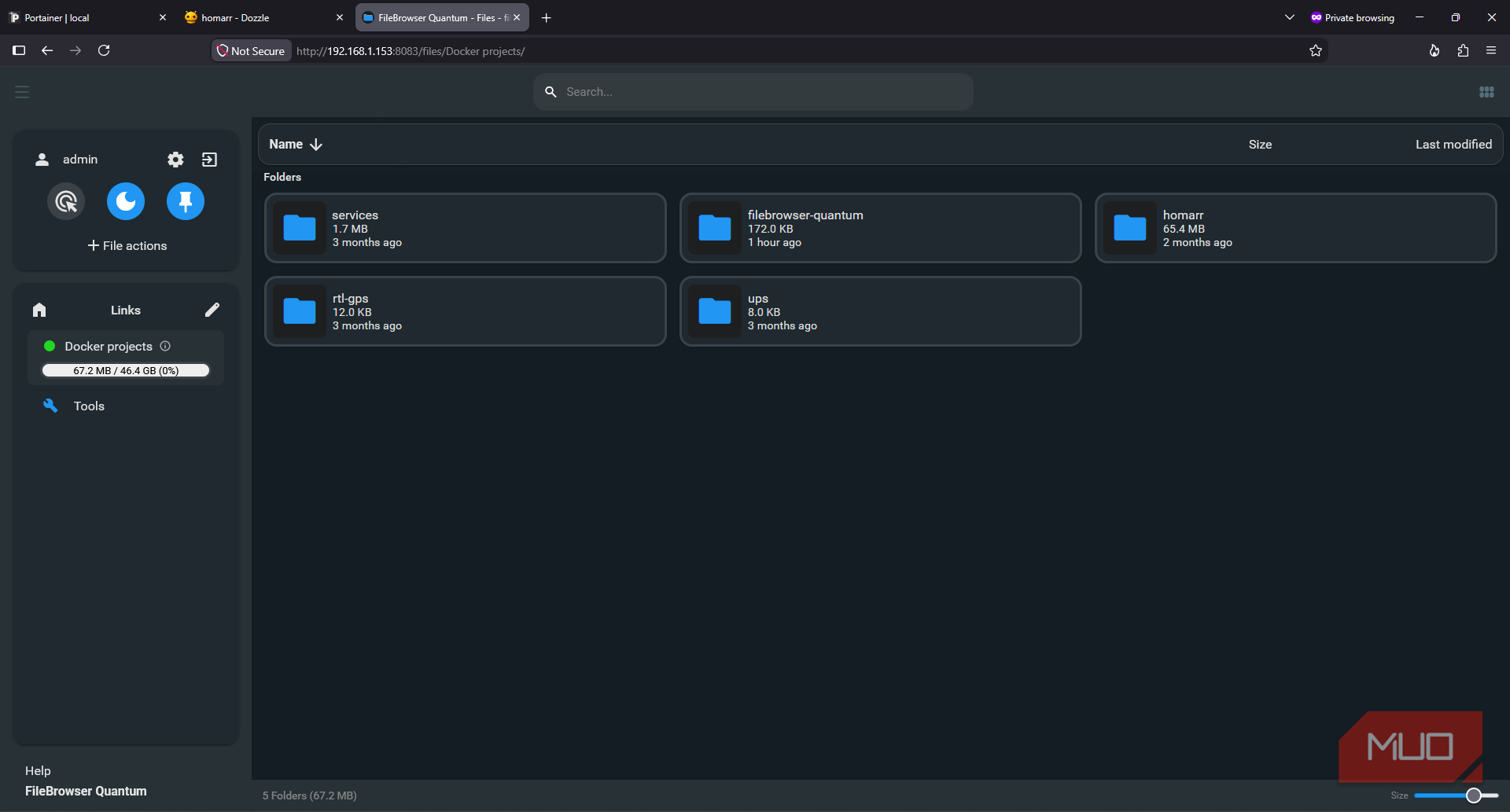The width and height of the screenshot is (1510, 812).
Task: Show Docker projects info icon
Action: tap(165, 346)
